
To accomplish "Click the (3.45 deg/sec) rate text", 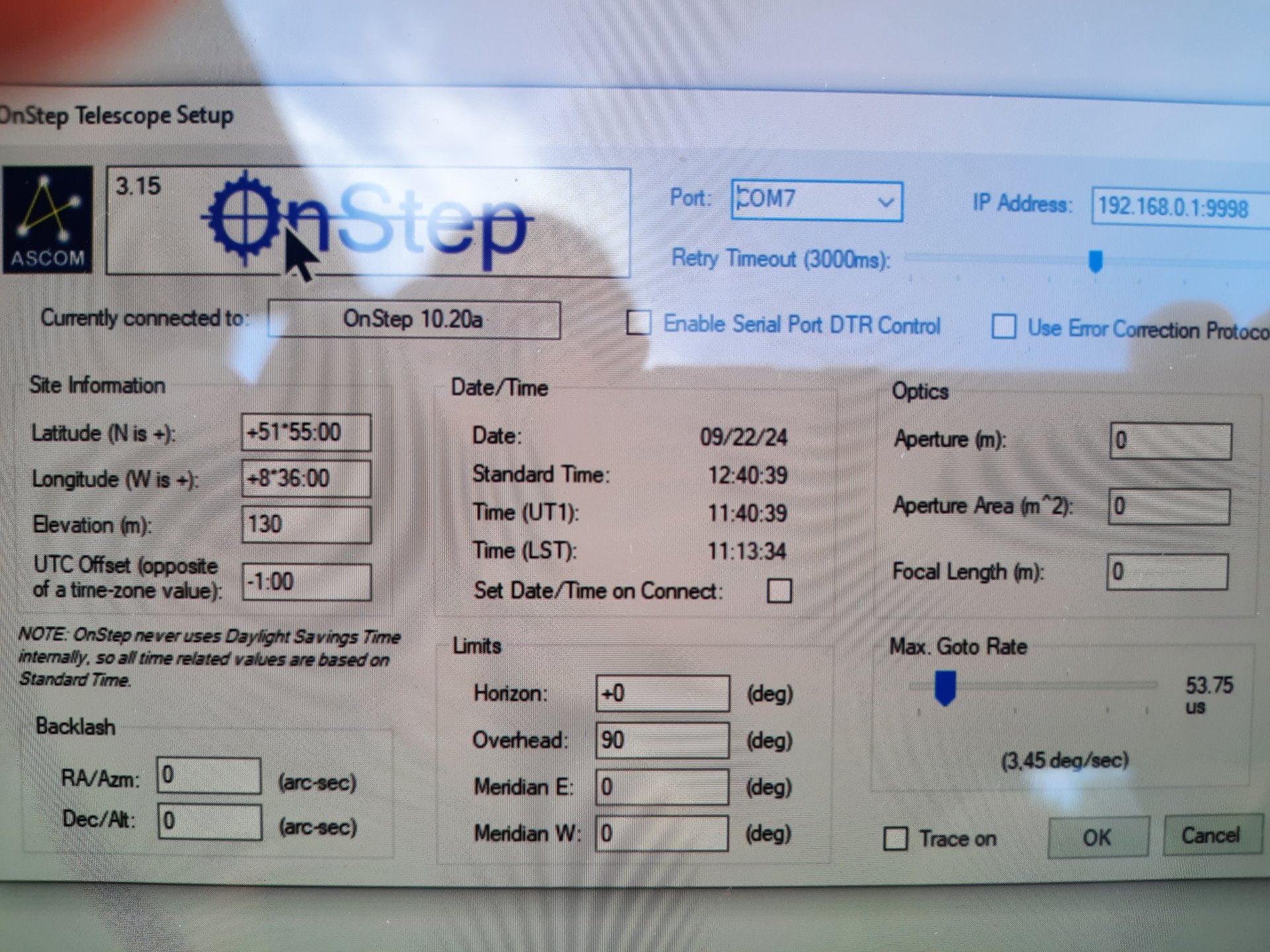I will [x=1065, y=760].
